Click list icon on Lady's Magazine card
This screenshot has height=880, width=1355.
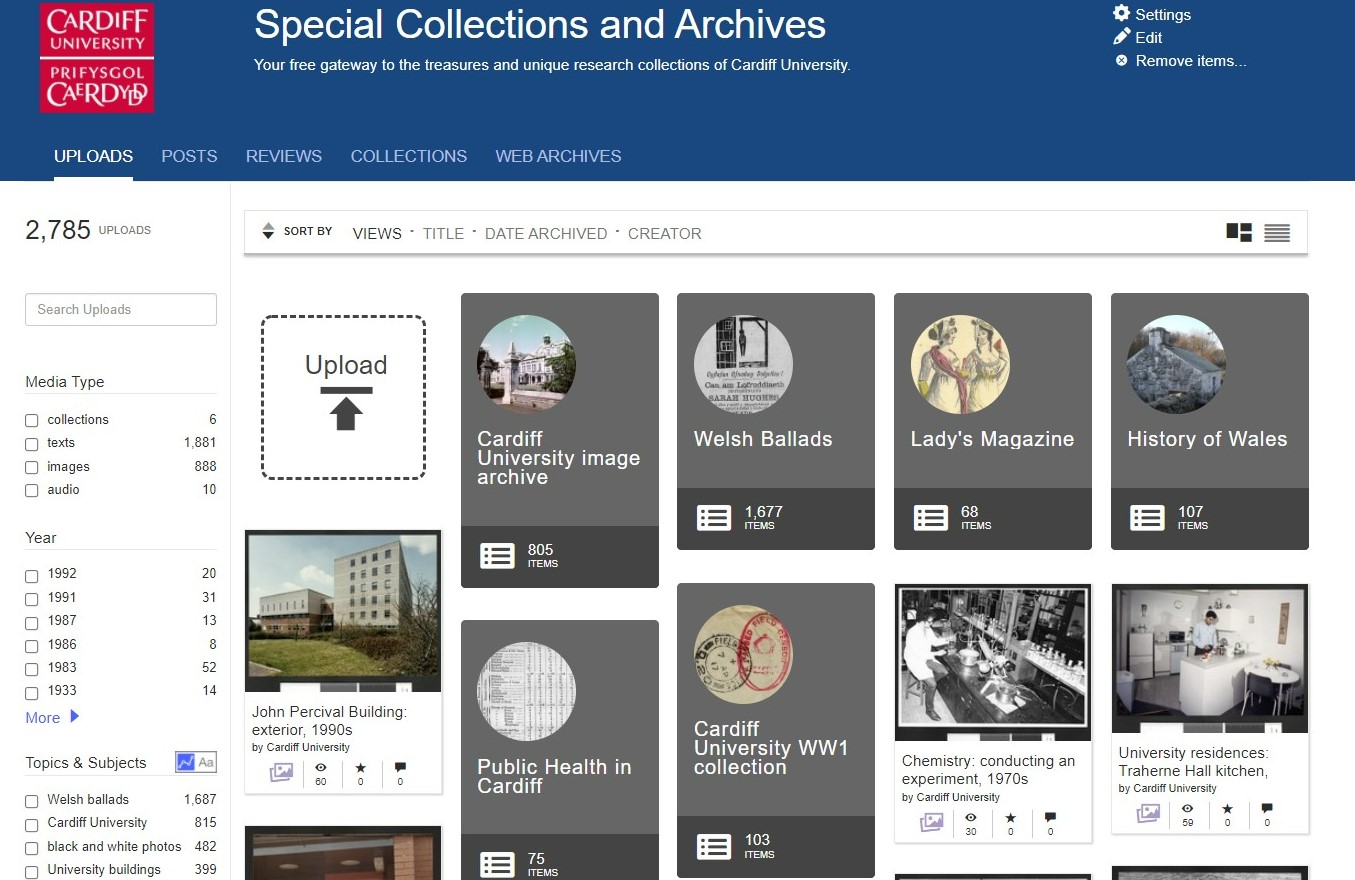931,518
